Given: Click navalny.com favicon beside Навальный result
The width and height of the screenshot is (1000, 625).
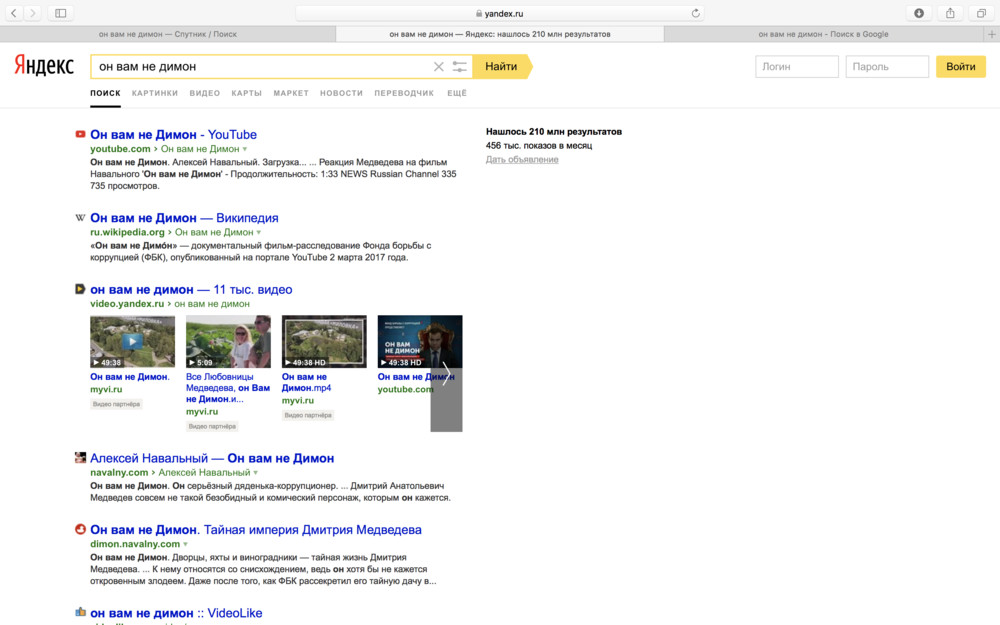Looking at the screenshot, I should pyautogui.click(x=80, y=457).
